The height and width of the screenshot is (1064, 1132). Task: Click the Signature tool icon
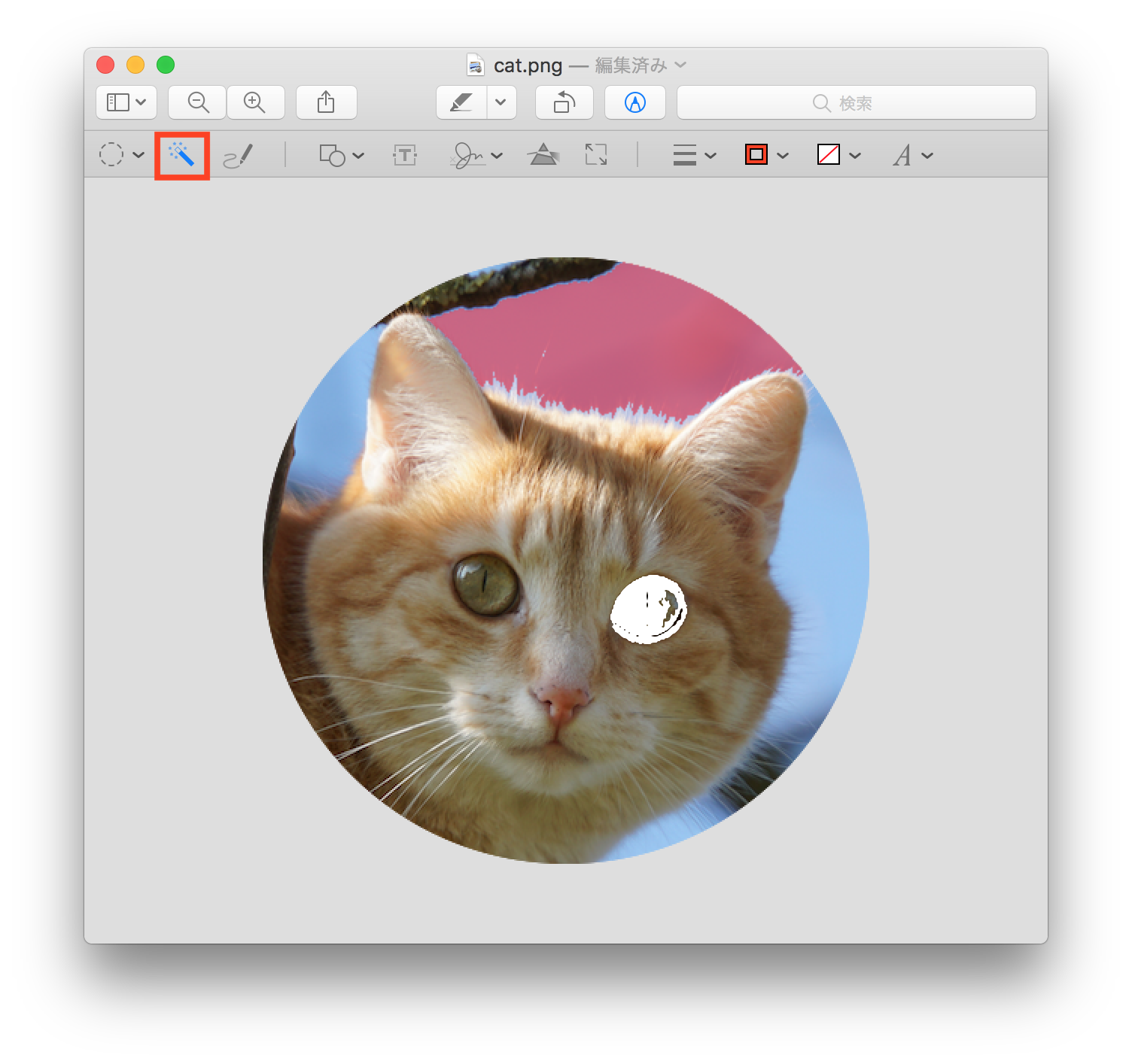click(x=467, y=156)
